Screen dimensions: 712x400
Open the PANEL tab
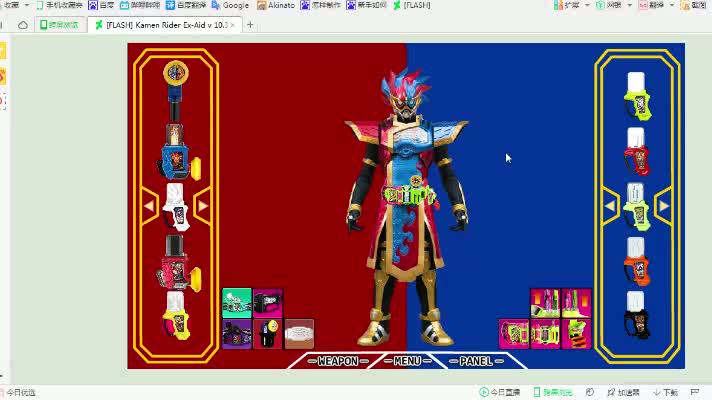(476, 361)
